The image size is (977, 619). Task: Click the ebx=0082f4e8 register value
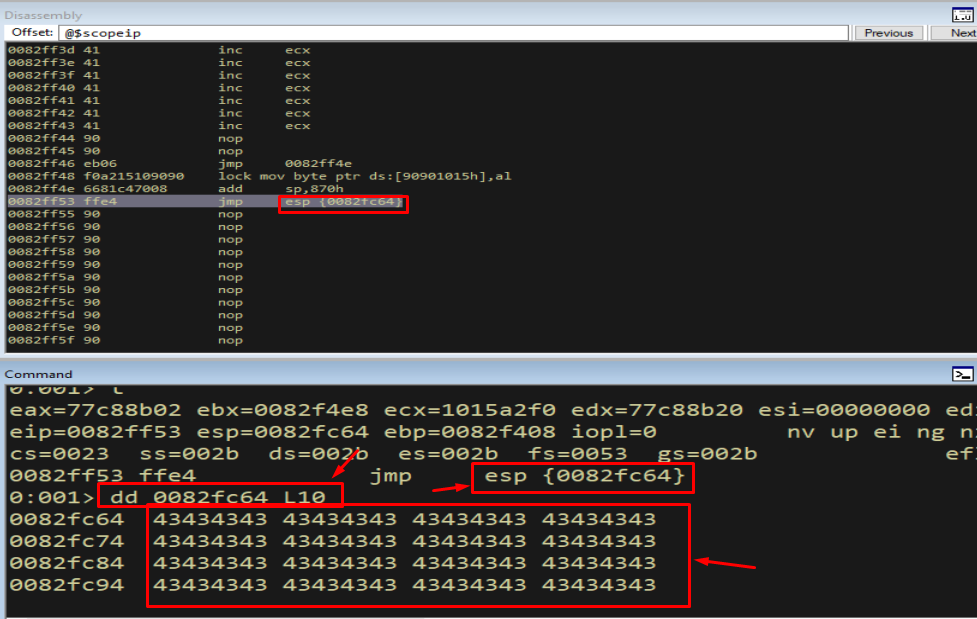point(282,410)
